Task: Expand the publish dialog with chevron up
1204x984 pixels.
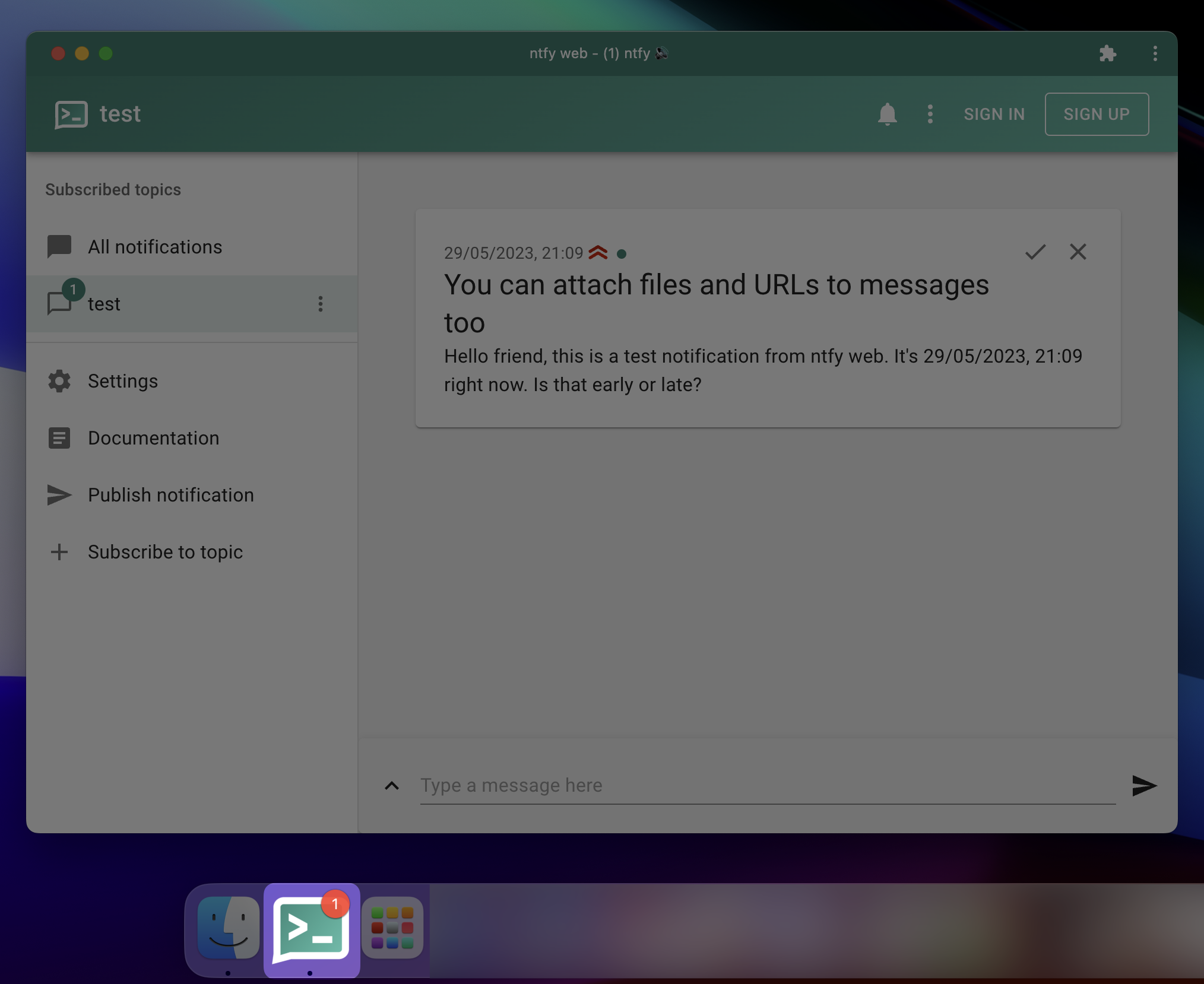Action: tap(392, 786)
